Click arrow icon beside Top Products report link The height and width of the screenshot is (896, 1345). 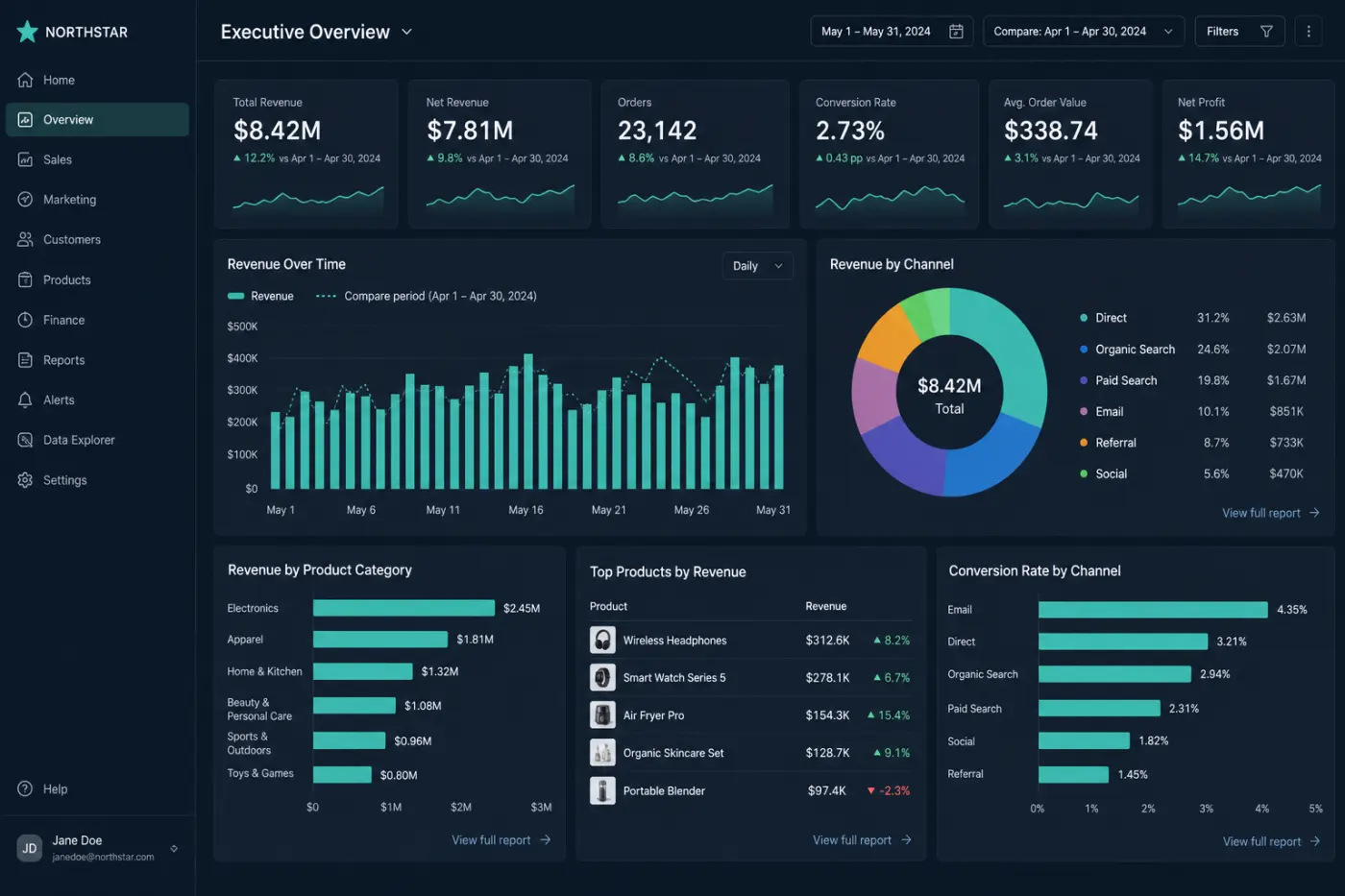click(906, 839)
